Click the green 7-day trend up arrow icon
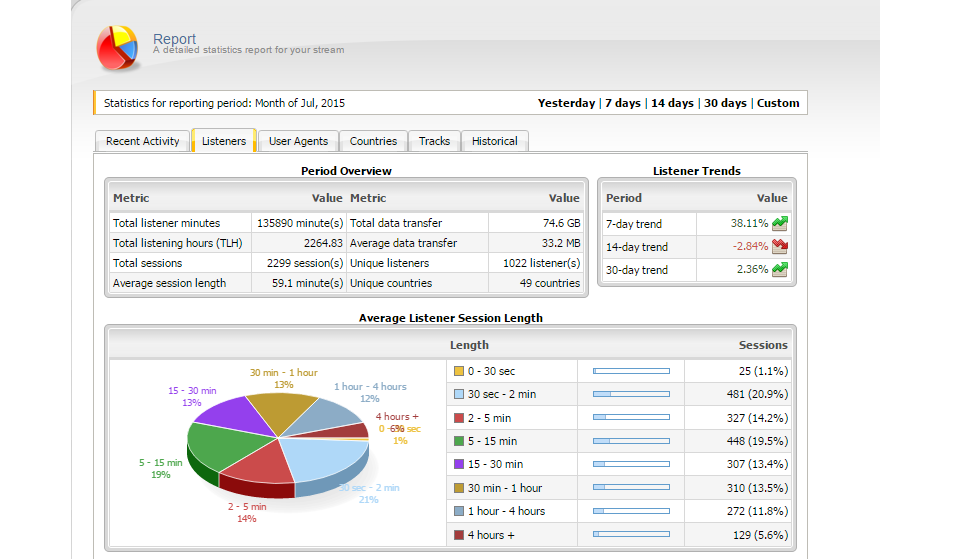This screenshot has width=968, height=559. tap(780, 223)
